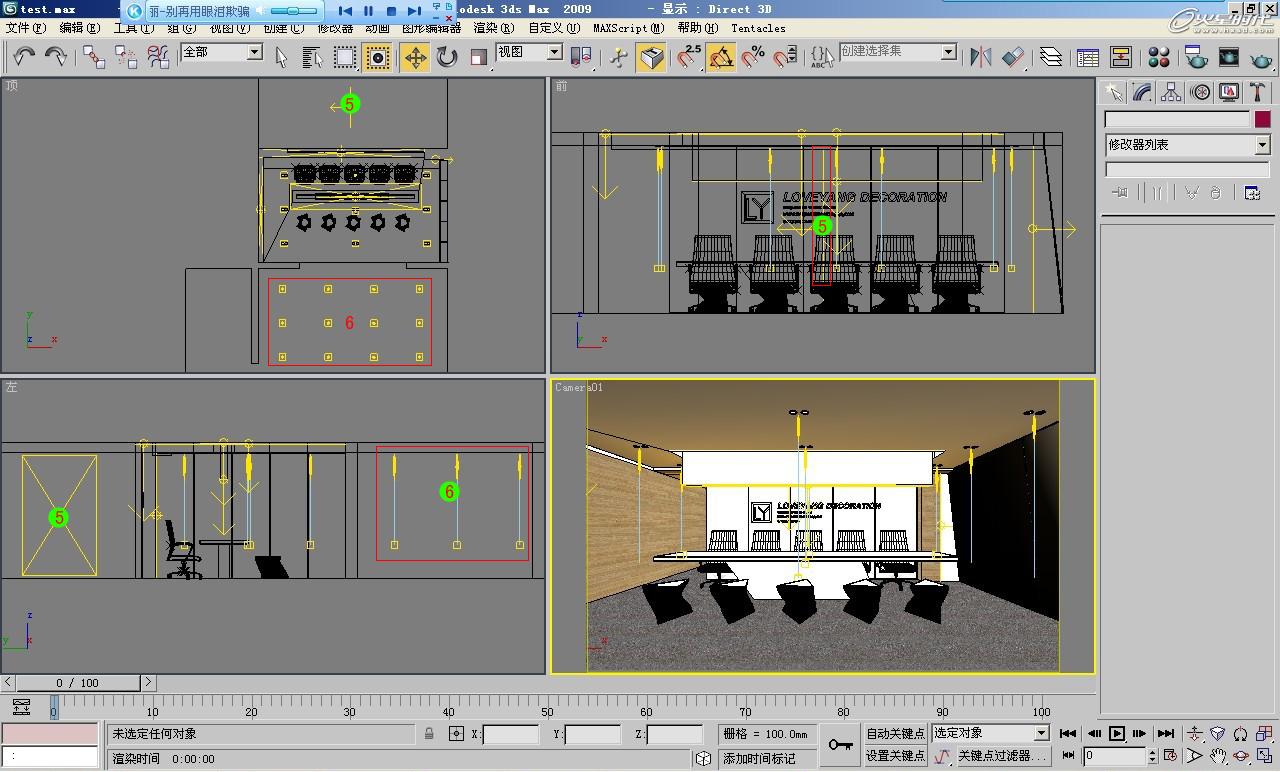Toggle selection lock padlock icon
The width and height of the screenshot is (1280, 772).
tap(429, 734)
